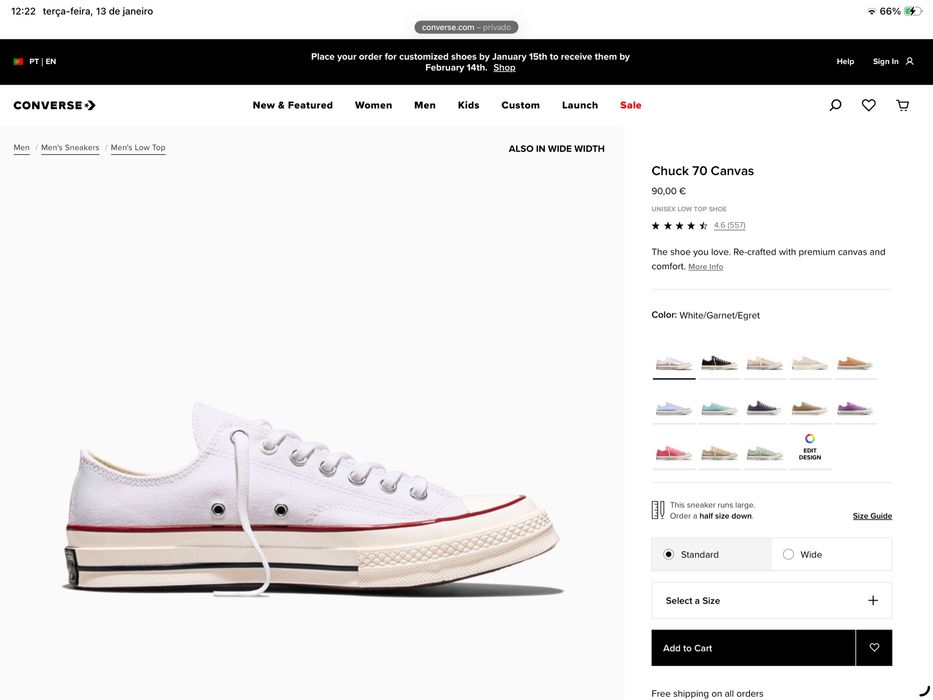933x700 pixels.
Task: Click the star rating icons
Action: (x=680, y=226)
